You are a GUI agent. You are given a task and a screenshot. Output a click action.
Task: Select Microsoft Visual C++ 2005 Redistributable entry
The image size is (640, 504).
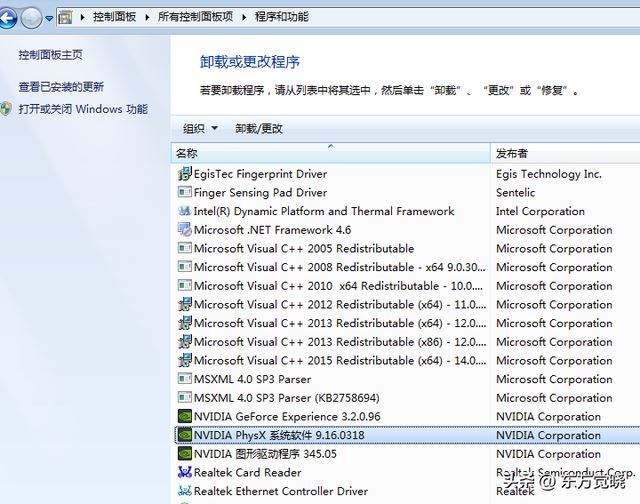(x=303, y=249)
